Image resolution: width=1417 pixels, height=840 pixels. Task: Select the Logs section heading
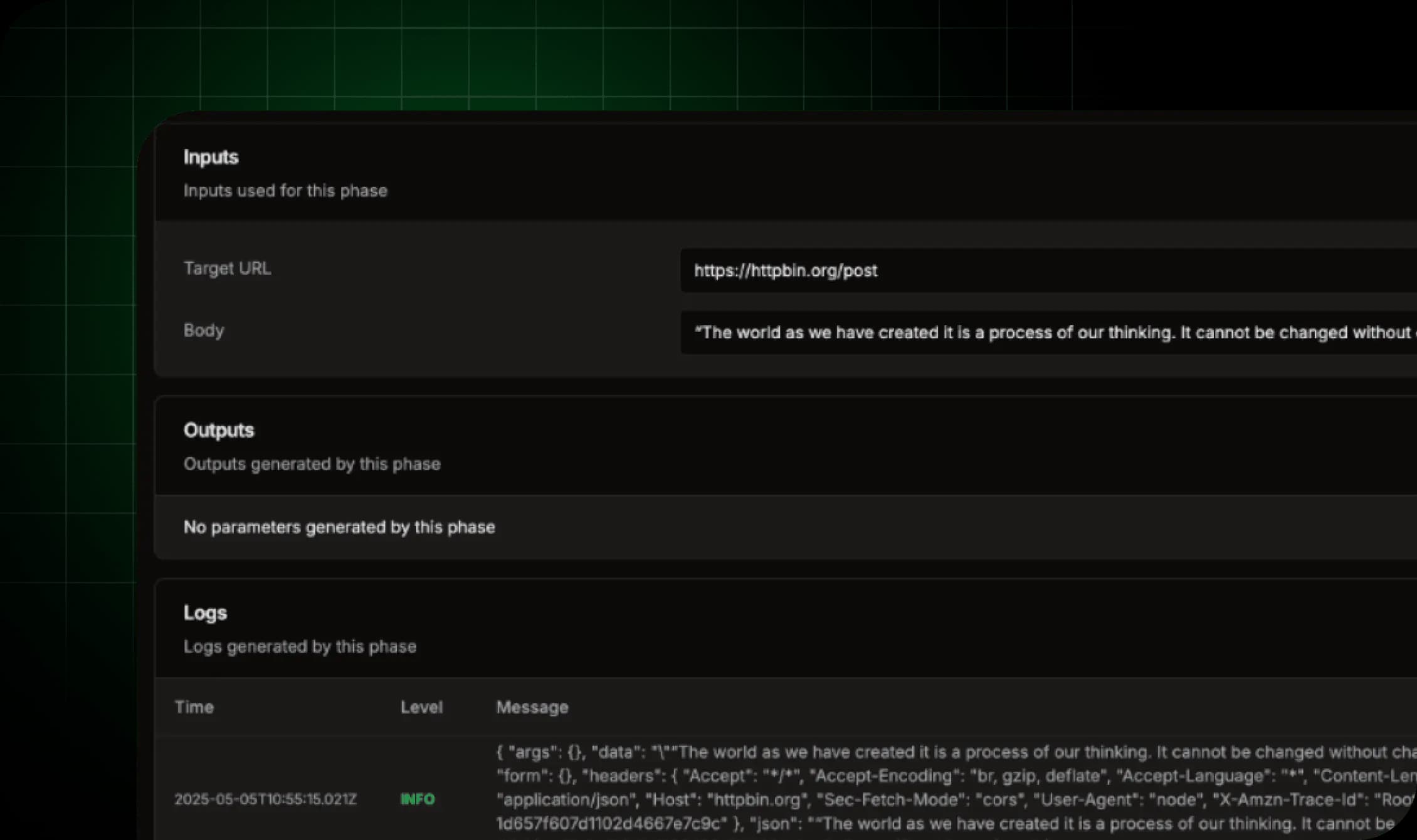coord(205,612)
